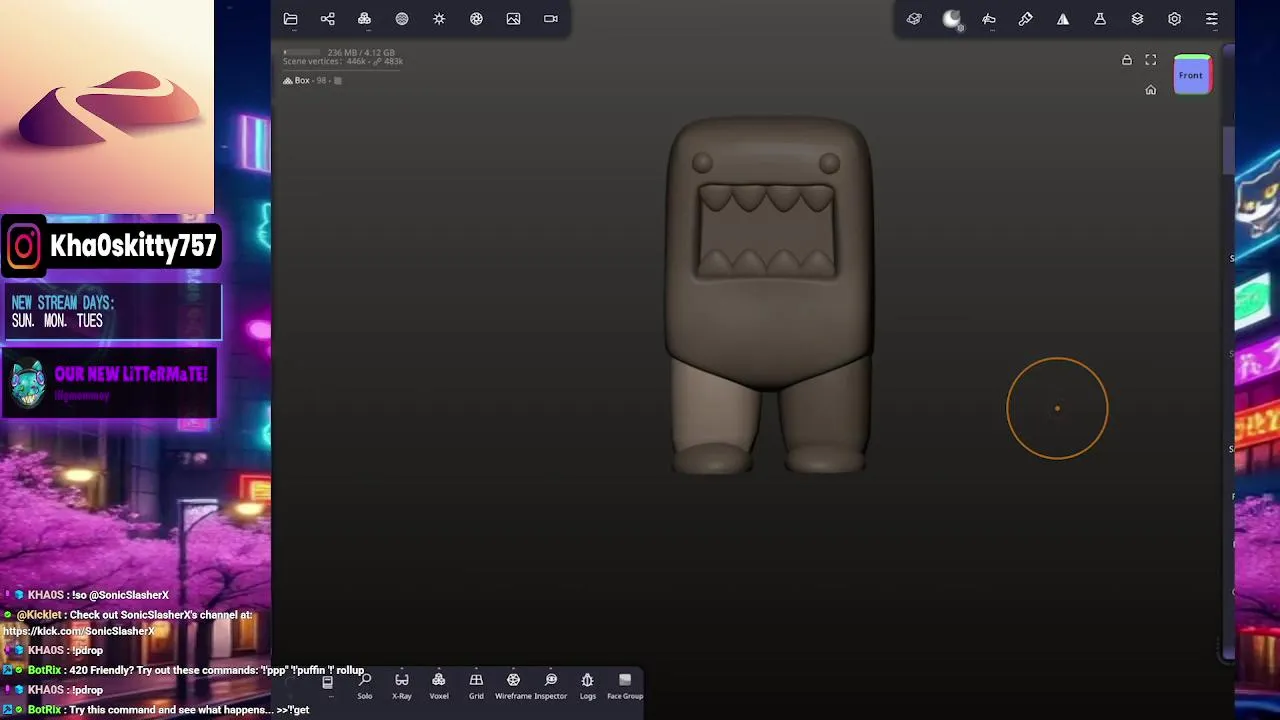Open the Scene share/hierarchy menu
This screenshot has height=720, width=1280.
pos(327,19)
